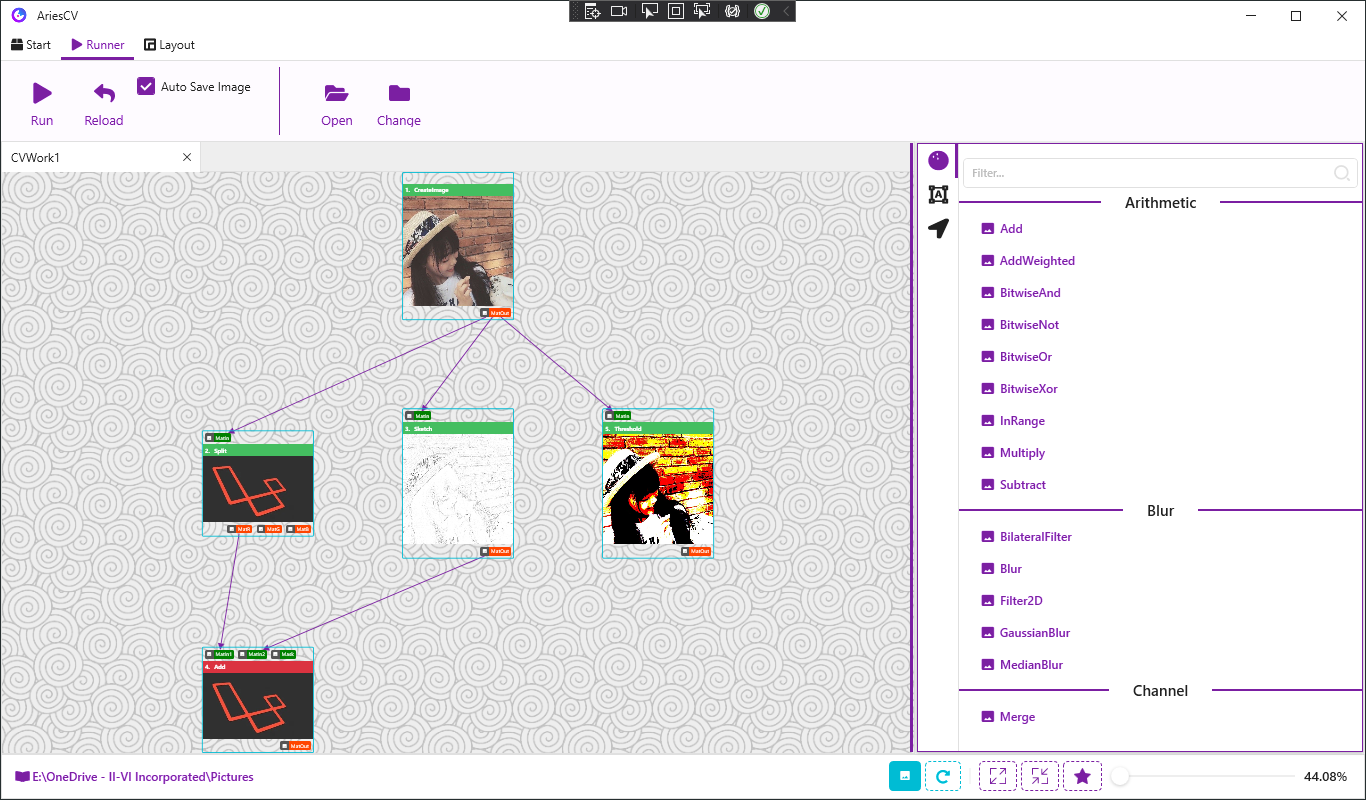Viewport: 1366px width, 800px height.
Task: Select BitwiseAnd in the node list
Action: [x=1030, y=293]
